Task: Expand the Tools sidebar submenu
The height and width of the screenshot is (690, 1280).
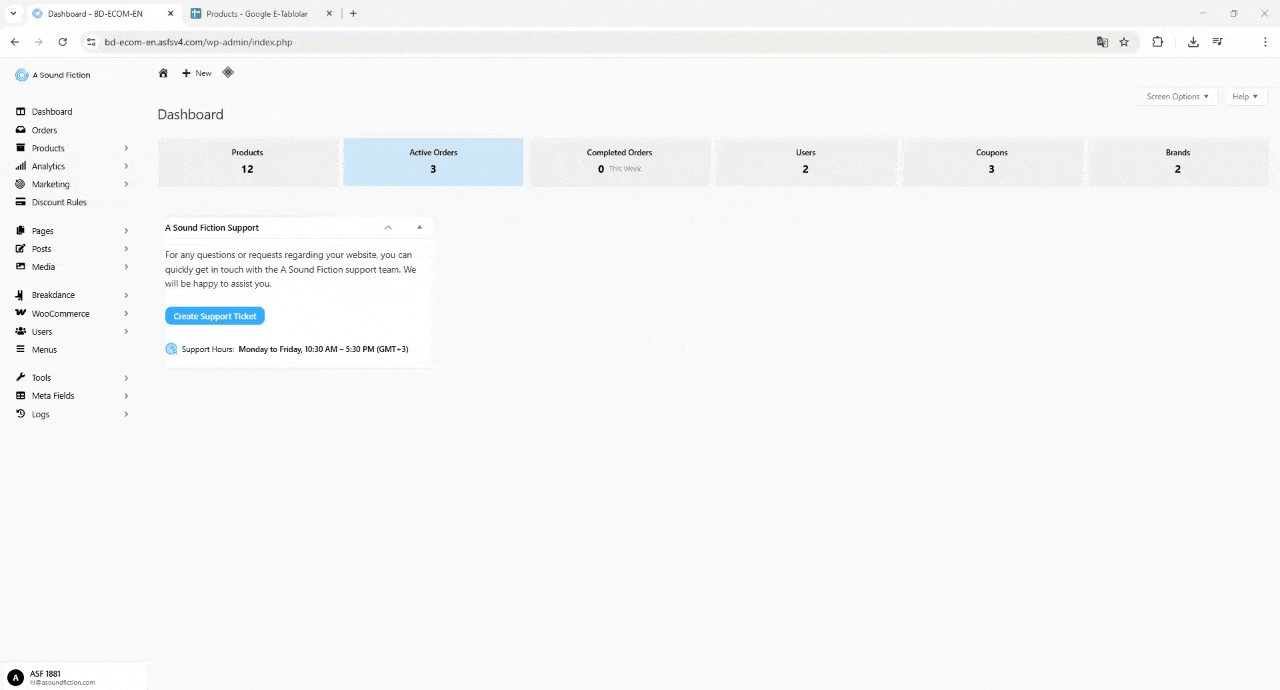Action: point(126,377)
